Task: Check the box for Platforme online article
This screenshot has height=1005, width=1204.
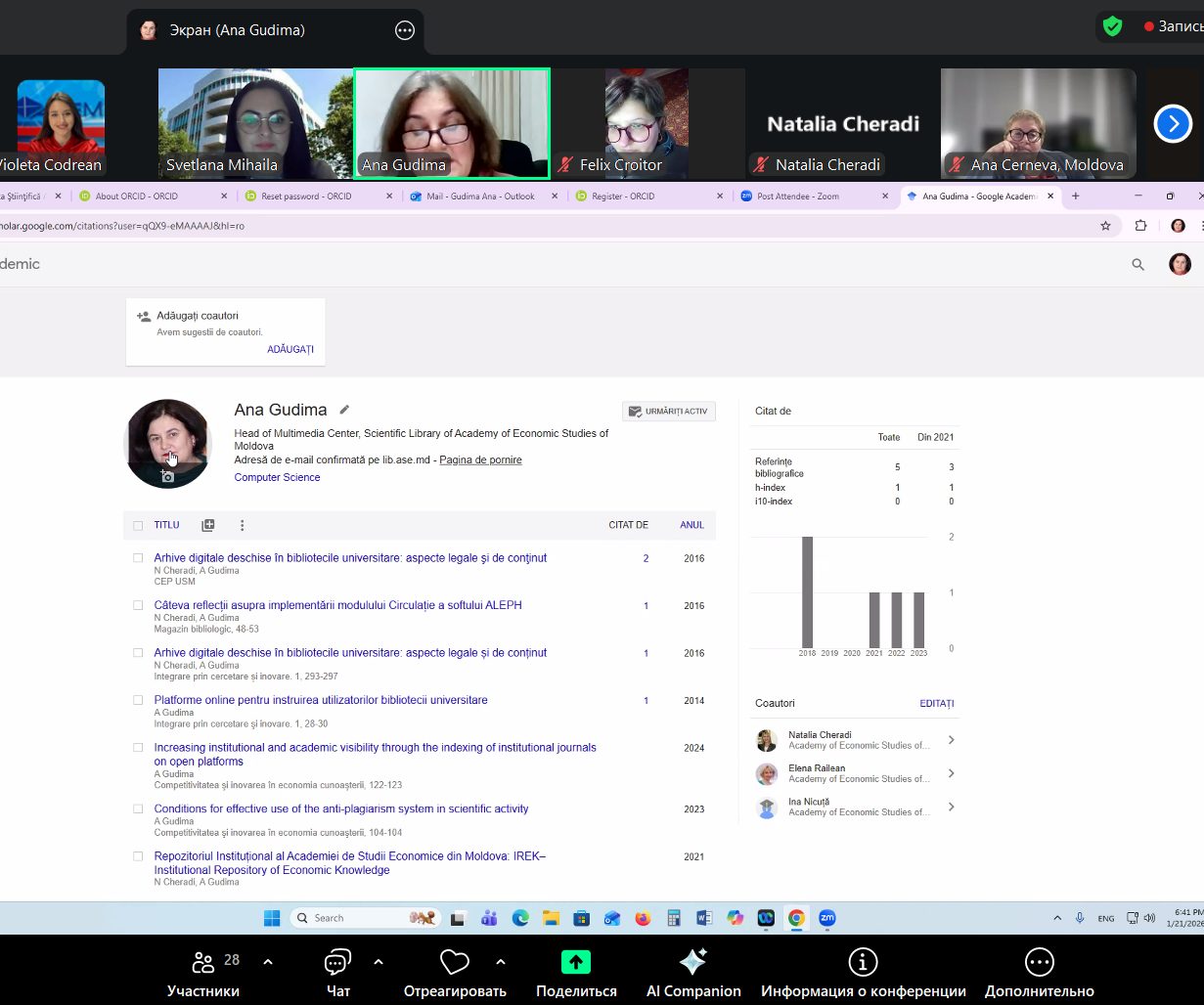Action: 138,700
